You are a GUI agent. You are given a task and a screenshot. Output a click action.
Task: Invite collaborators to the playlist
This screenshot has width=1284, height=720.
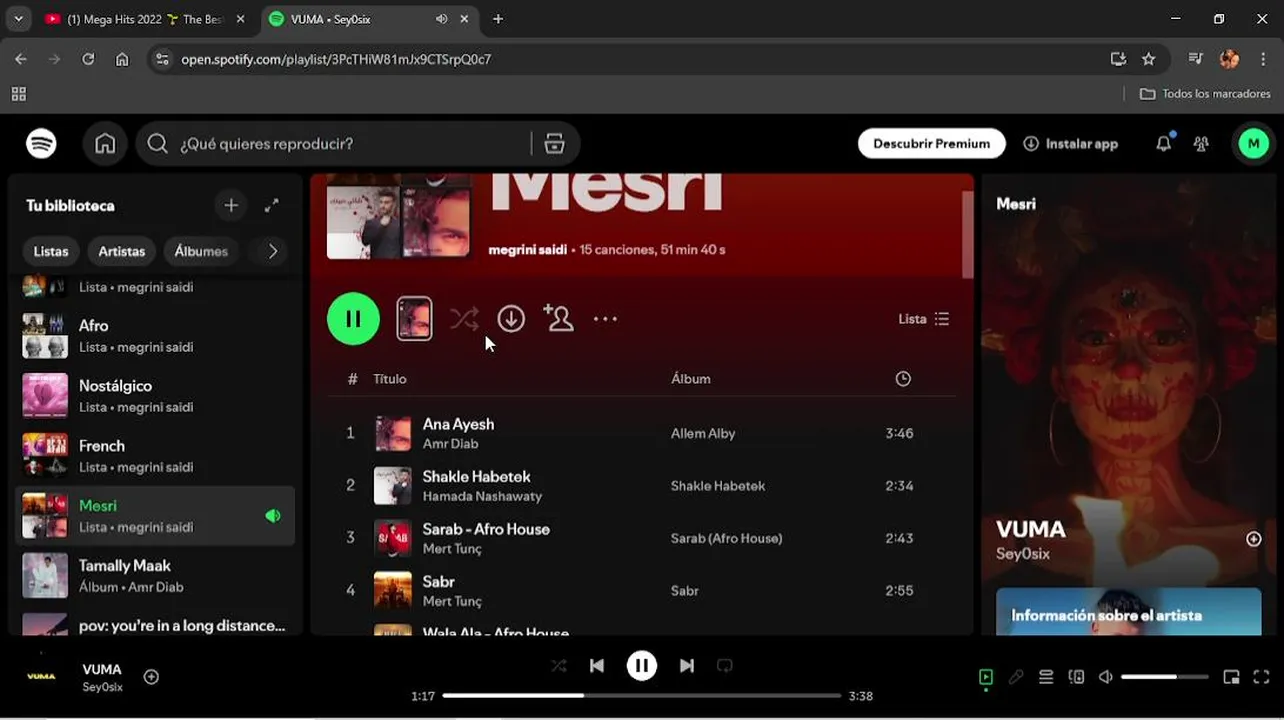tap(558, 318)
